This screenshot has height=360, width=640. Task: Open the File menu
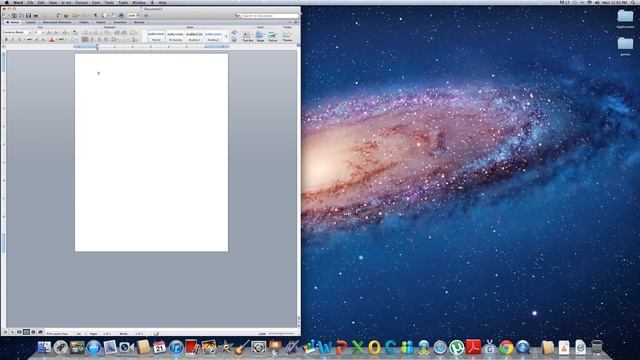pyautogui.click(x=30, y=2)
